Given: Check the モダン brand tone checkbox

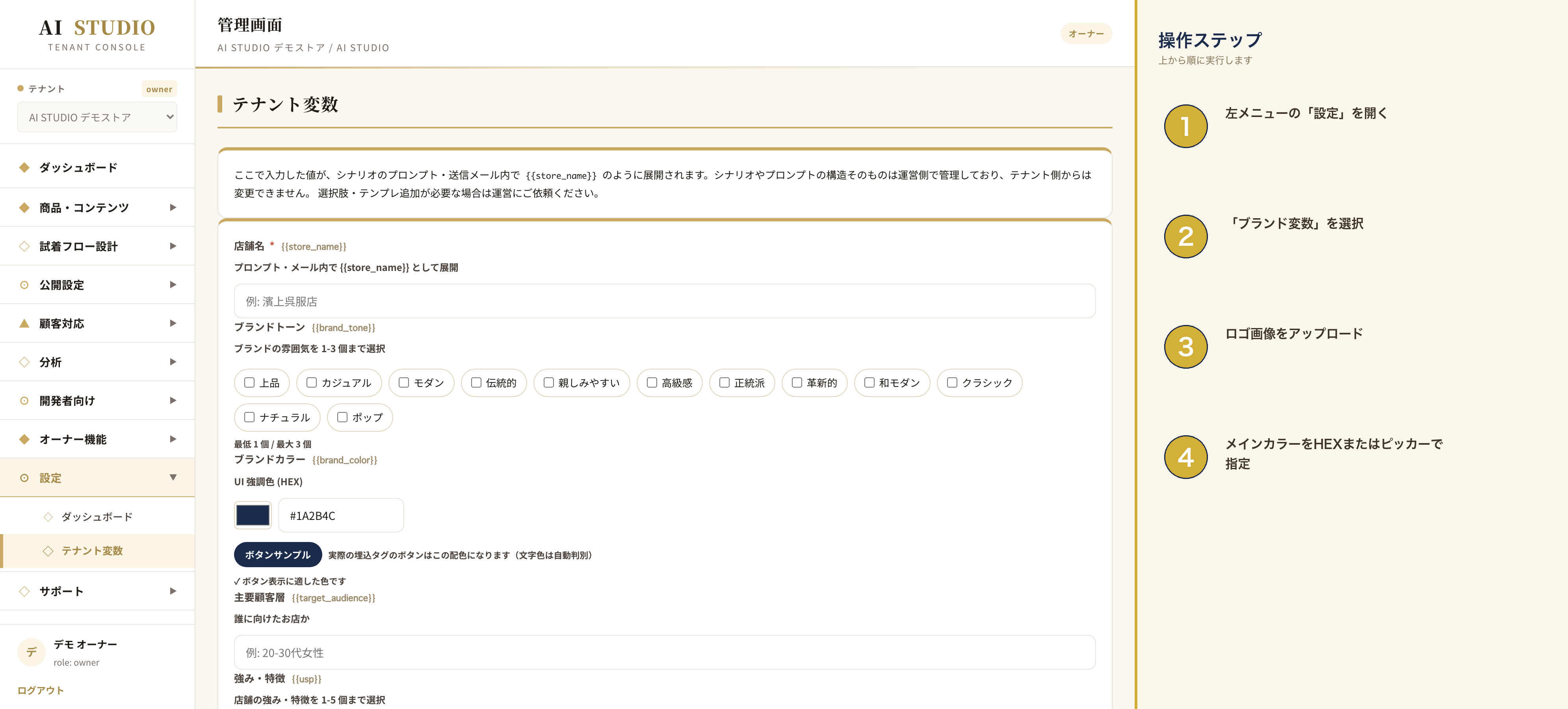Looking at the screenshot, I should (403, 382).
